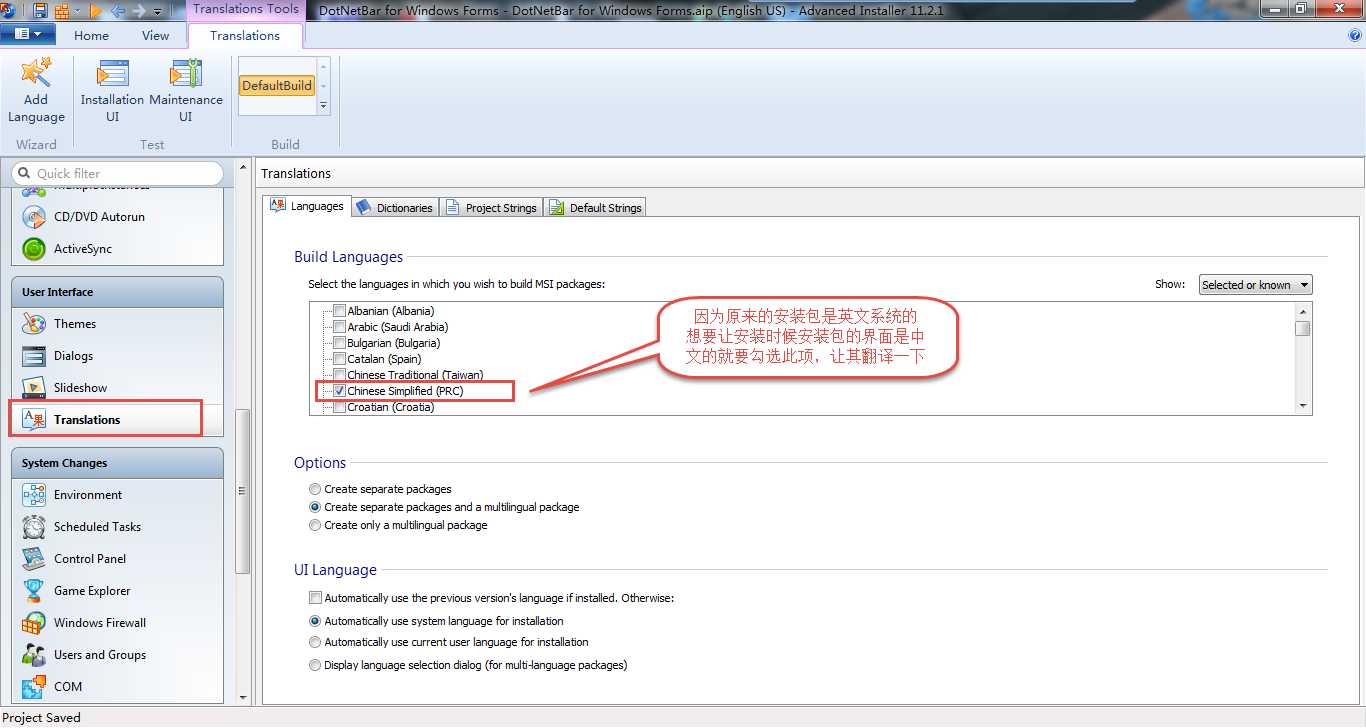Expand the Build gallery list
Viewport: 1366px width, 728px height.
tap(323, 105)
